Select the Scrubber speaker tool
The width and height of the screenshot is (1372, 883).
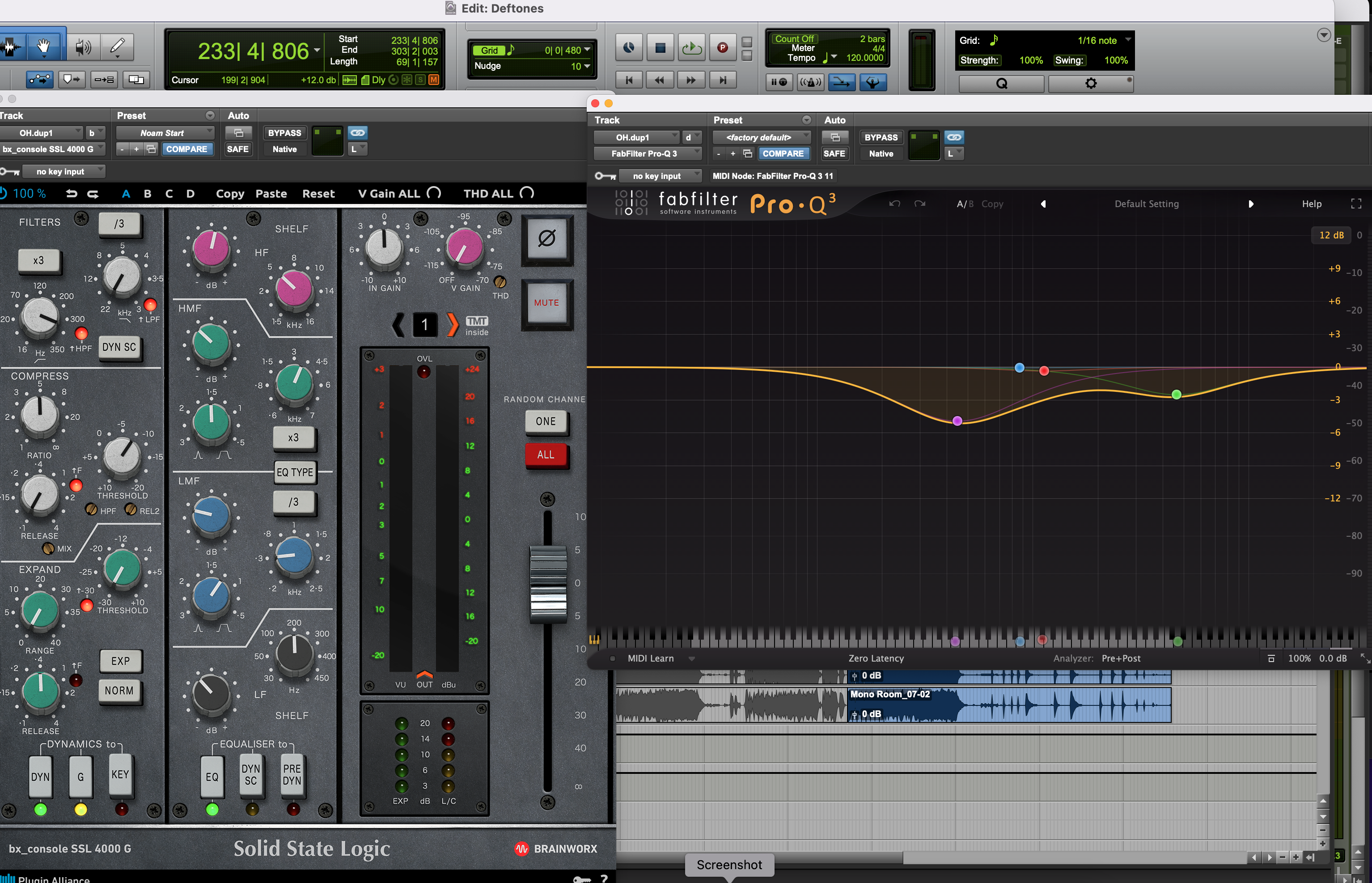tap(83, 46)
